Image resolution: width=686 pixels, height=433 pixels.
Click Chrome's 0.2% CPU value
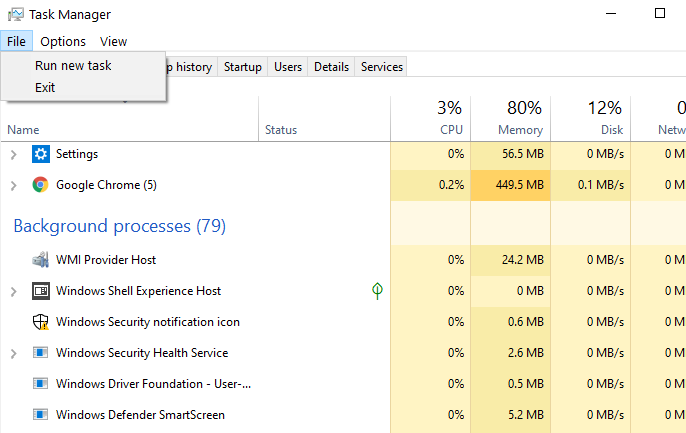[451, 185]
